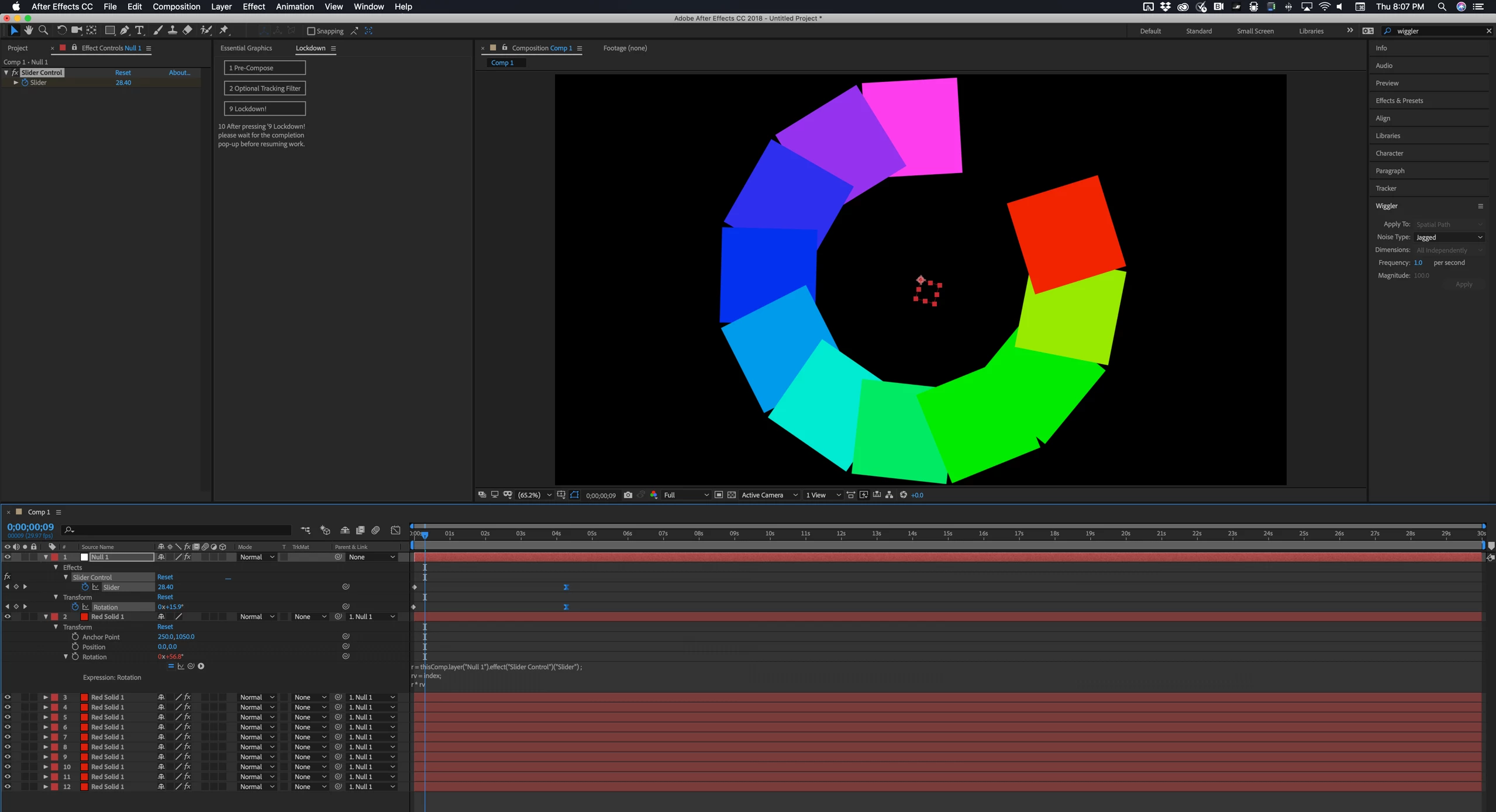Select the Hand tool

[x=28, y=30]
